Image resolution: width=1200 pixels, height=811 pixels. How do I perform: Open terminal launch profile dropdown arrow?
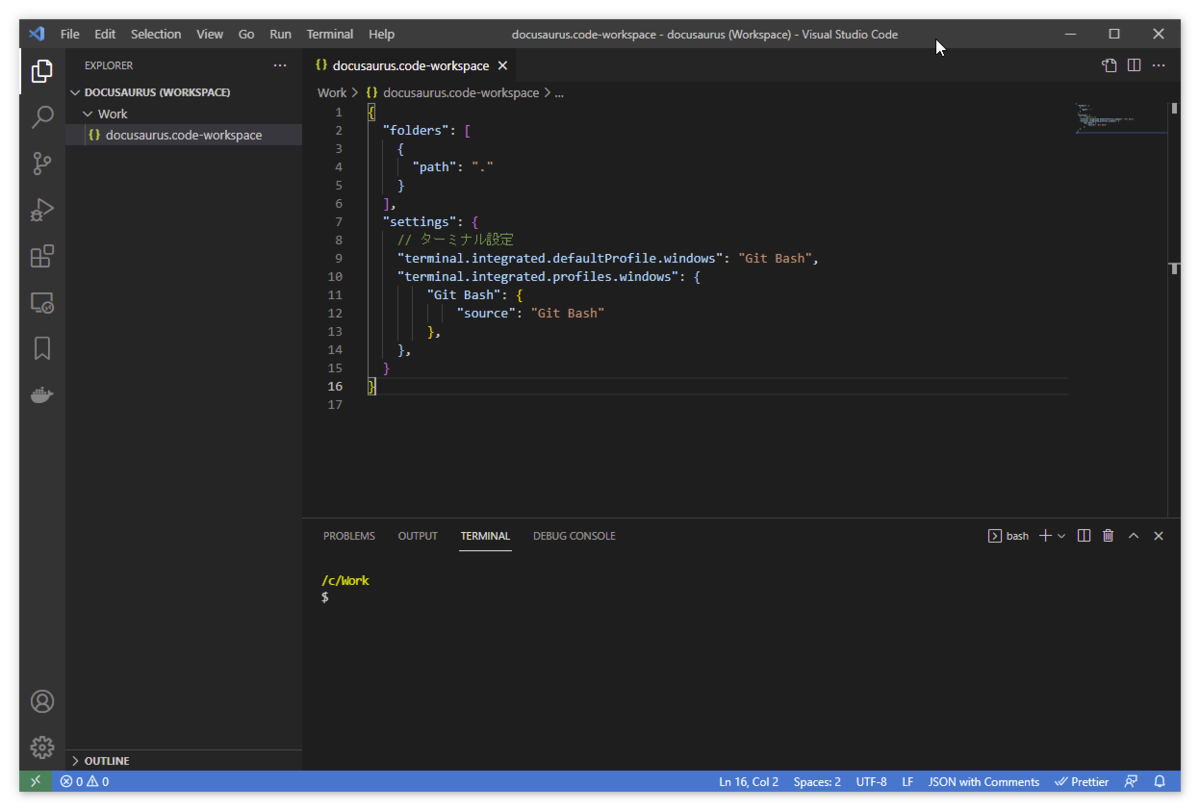click(x=1061, y=536)
